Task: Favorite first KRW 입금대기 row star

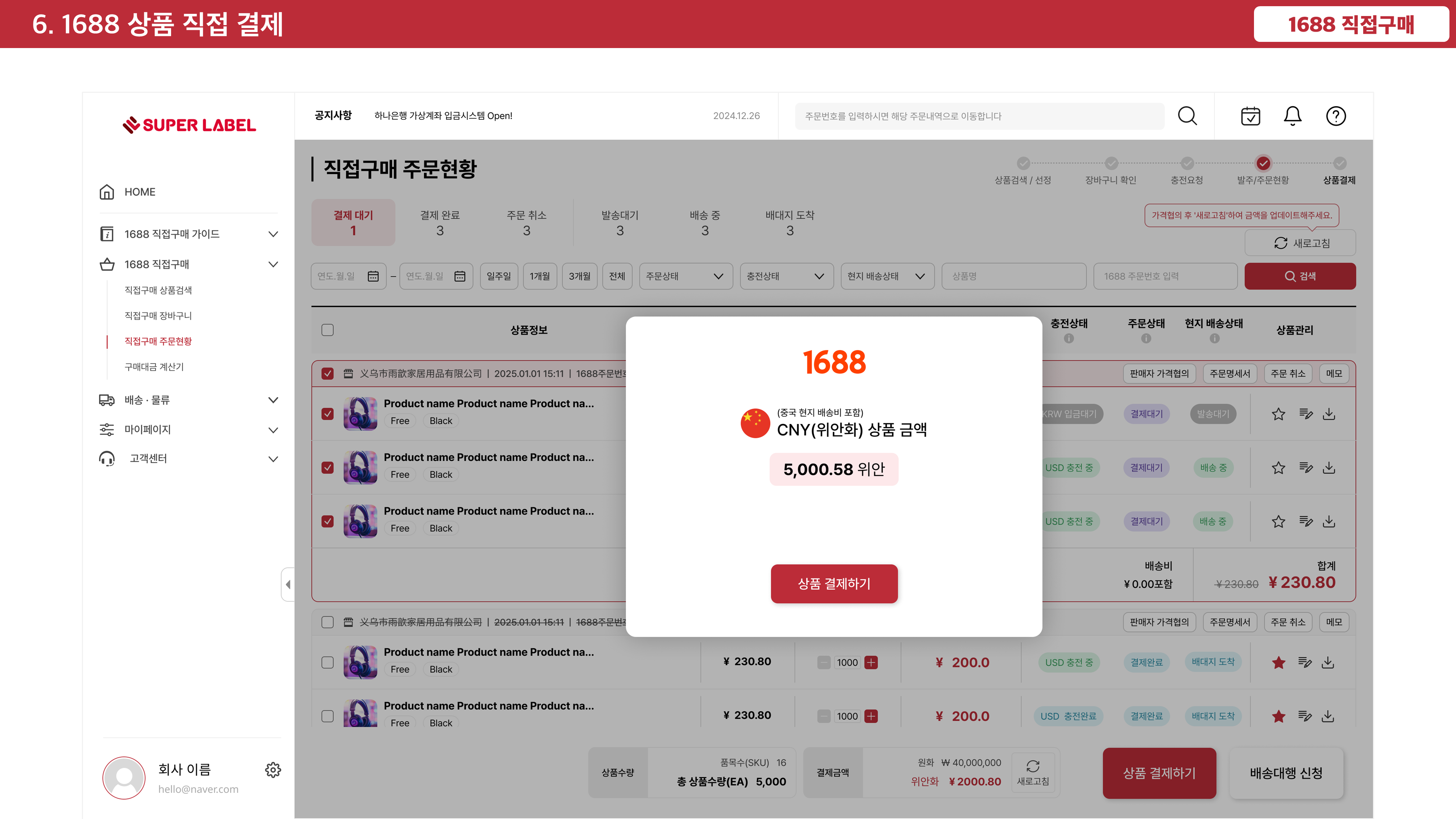Action: click(x=1278, y=414)
